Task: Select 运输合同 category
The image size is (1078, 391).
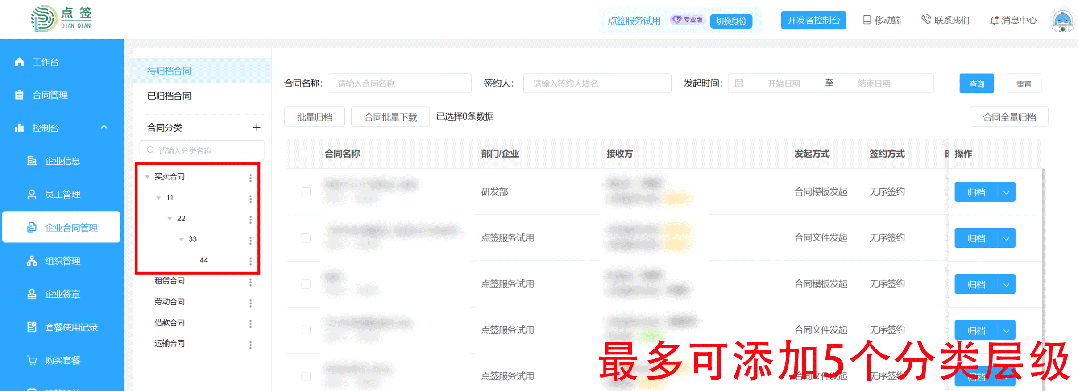Action: pyautogui.click(x=170, y=343)
